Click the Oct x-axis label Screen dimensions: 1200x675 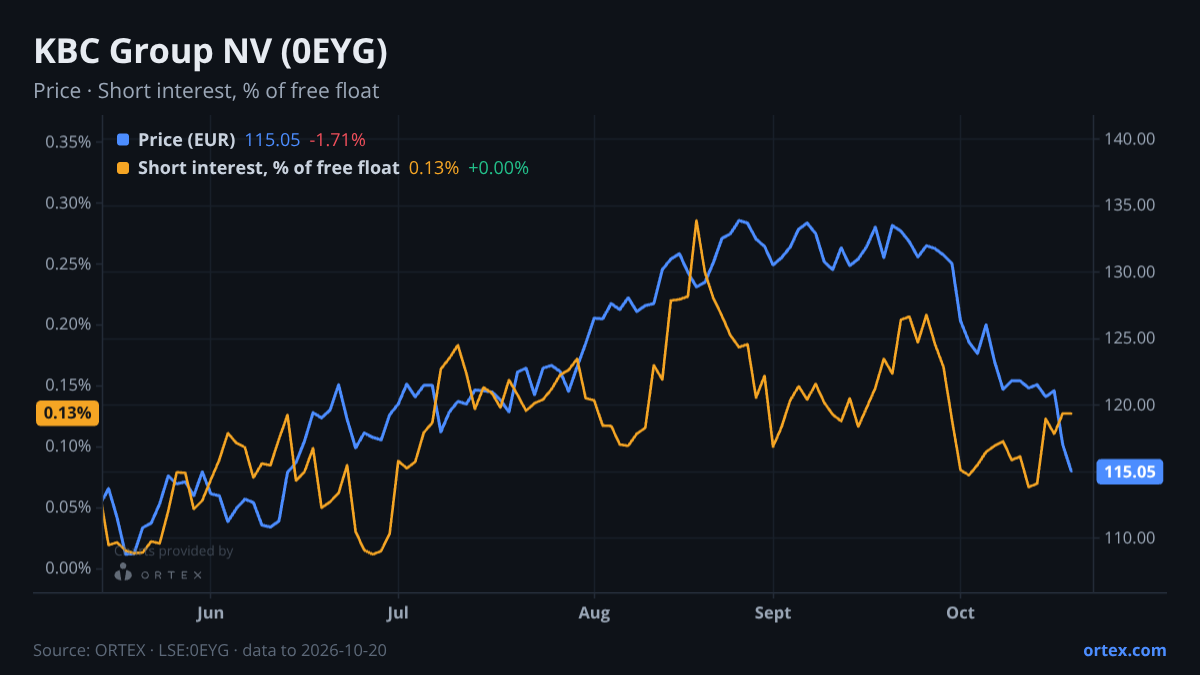click(960, 612)
